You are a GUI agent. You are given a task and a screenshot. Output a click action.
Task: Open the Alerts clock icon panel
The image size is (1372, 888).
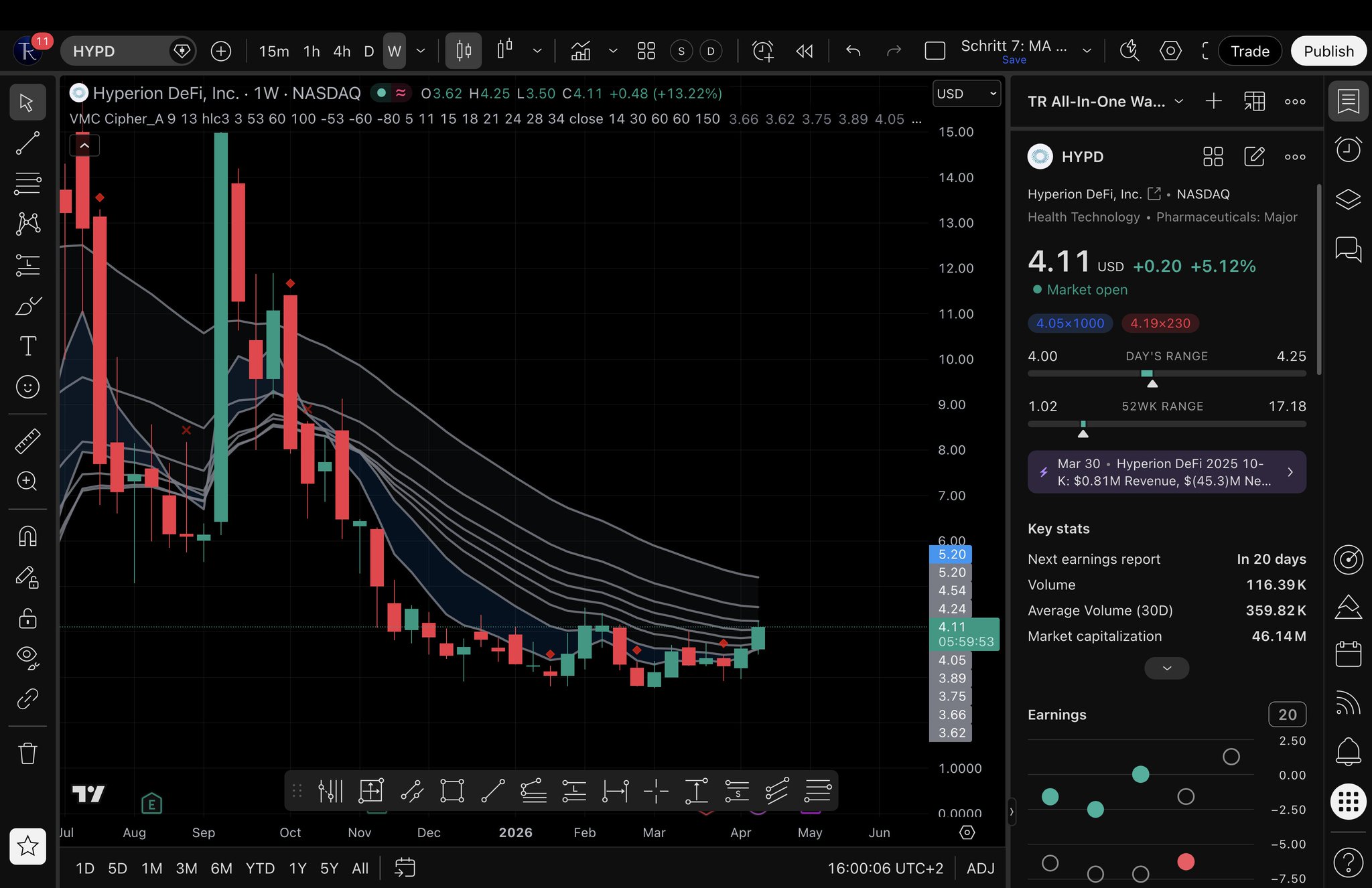click(1348, 149)
